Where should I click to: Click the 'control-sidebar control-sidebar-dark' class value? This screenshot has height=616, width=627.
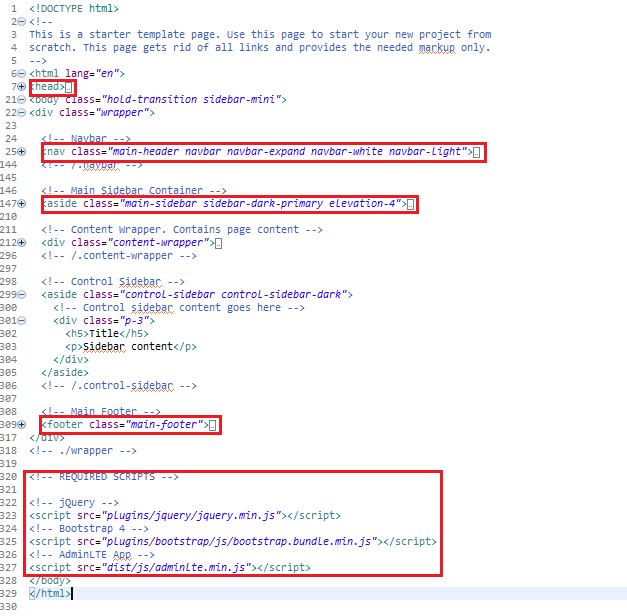234,294
